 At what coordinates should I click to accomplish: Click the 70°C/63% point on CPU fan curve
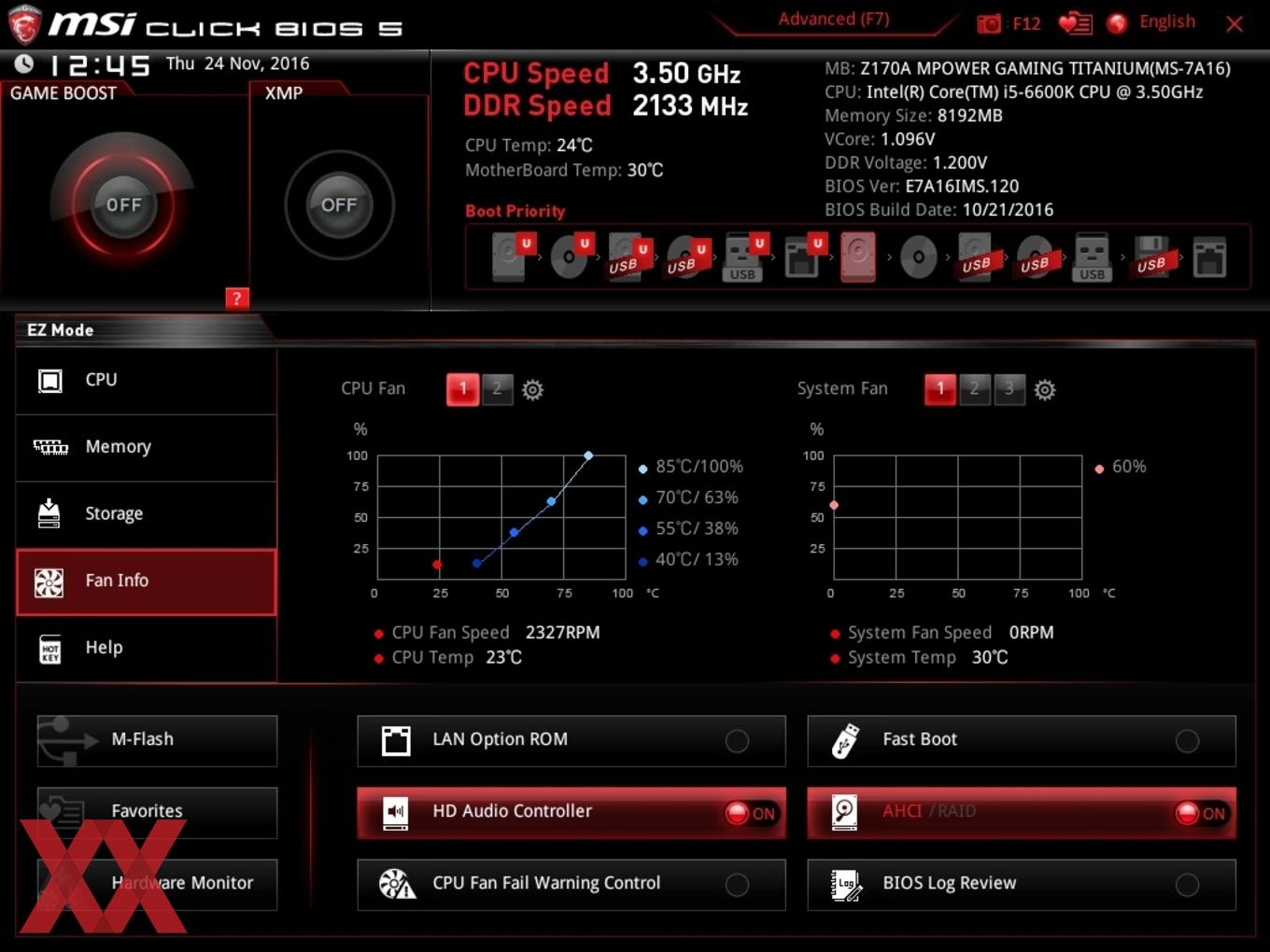click(x=551, y=501)
